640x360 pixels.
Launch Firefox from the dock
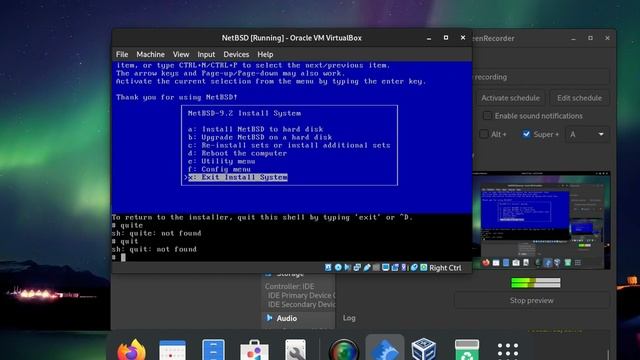[x=131, y=350]
